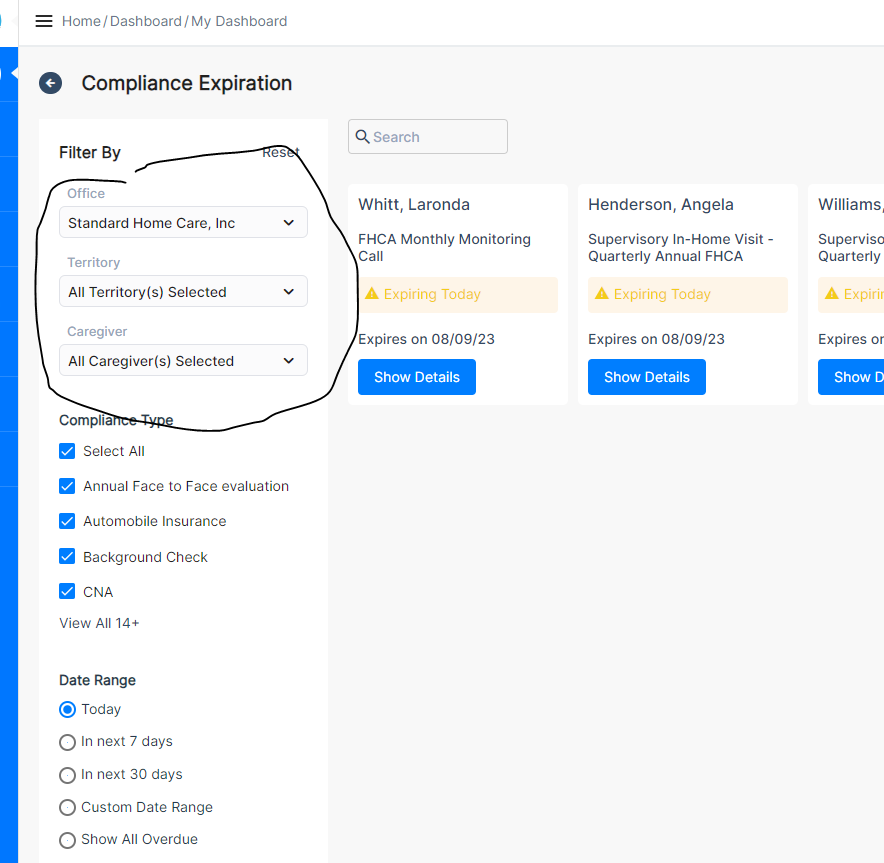
Task: Open the Office dropdown
Action: coord(183,223)
